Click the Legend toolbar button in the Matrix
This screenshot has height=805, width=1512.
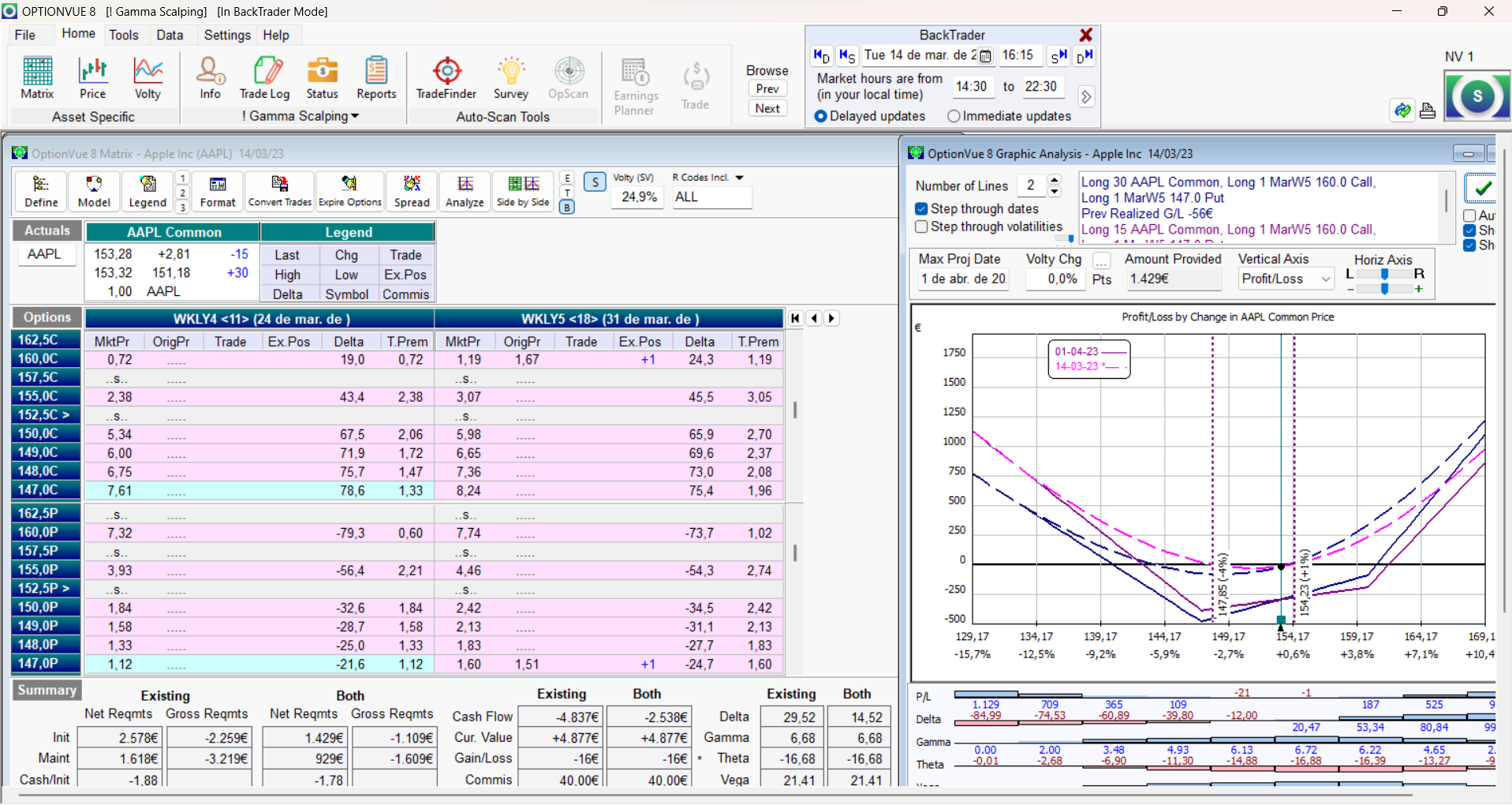(147, 192)
